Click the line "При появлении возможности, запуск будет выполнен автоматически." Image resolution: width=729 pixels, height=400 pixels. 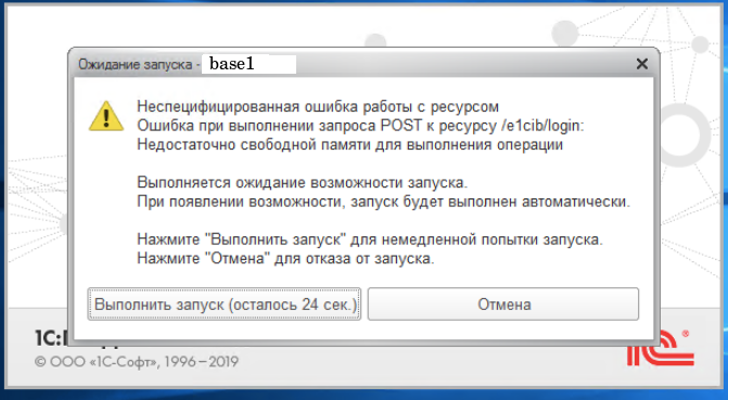[384, 201]
